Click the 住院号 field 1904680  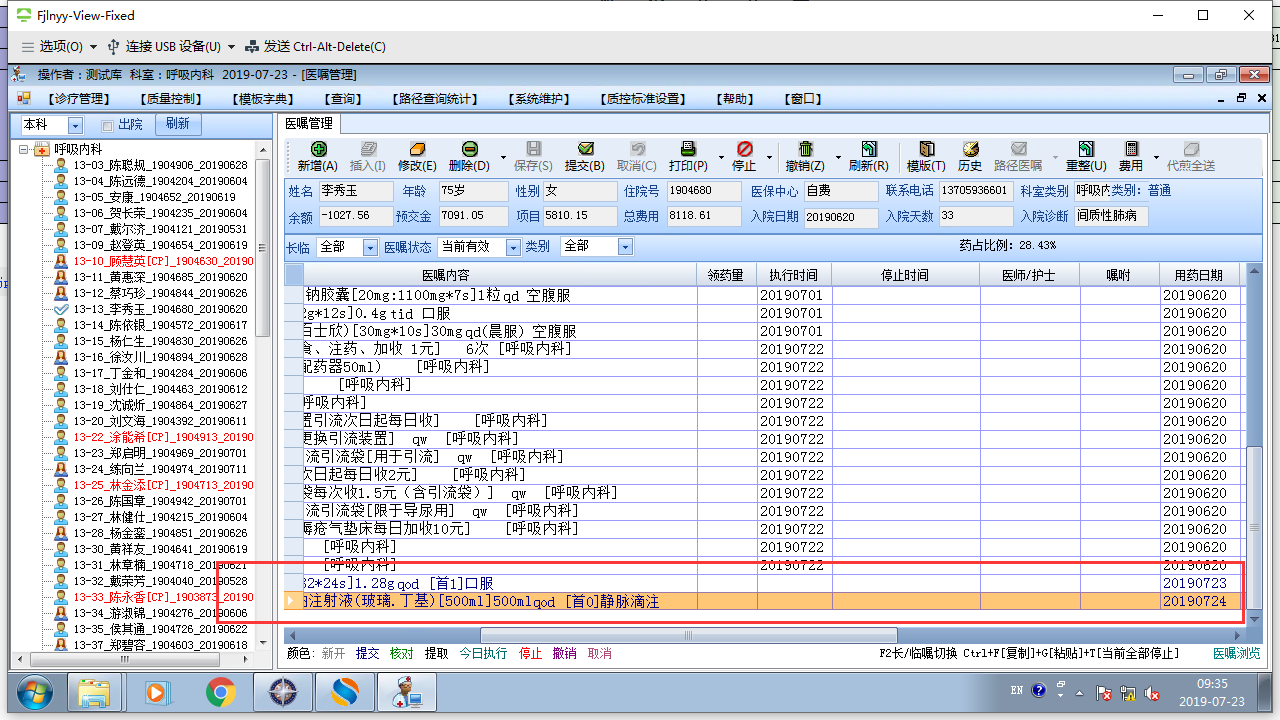coord(704,191)
